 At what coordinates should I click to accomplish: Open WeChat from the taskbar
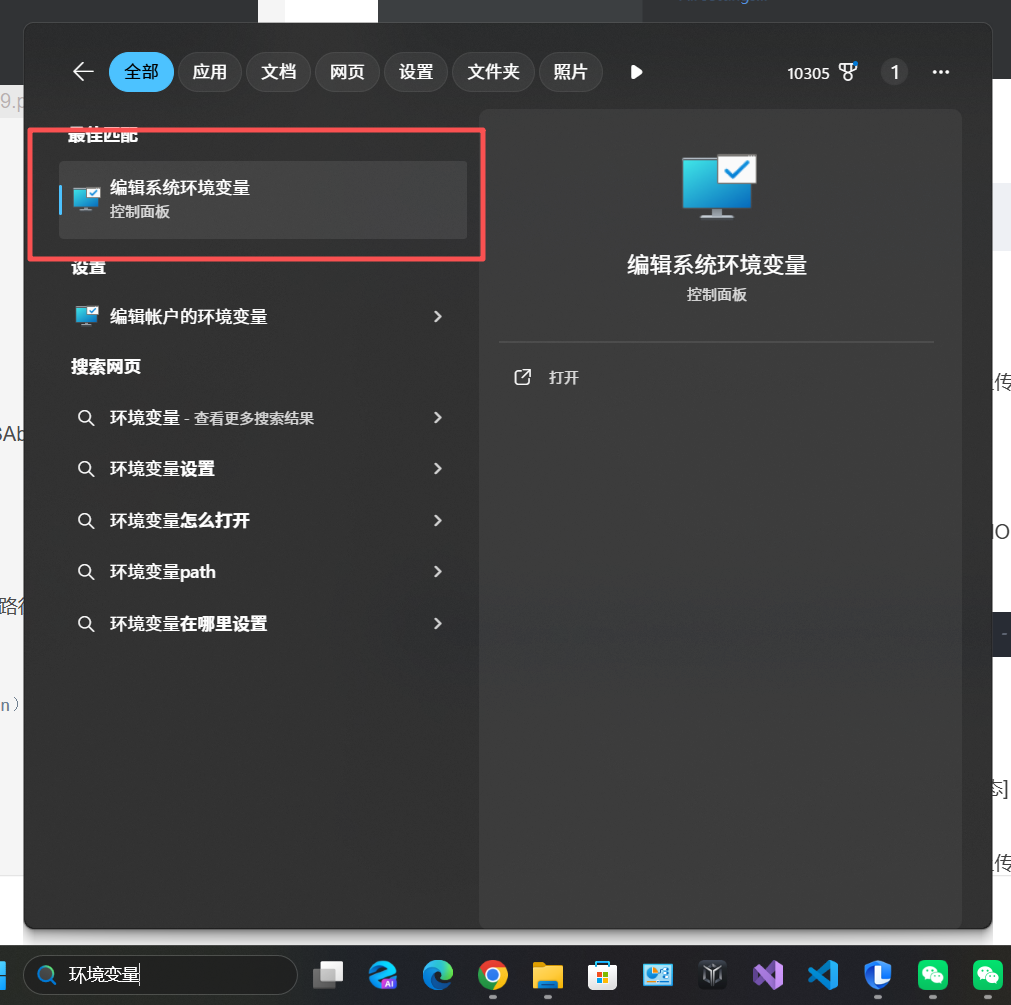(932, 974)
